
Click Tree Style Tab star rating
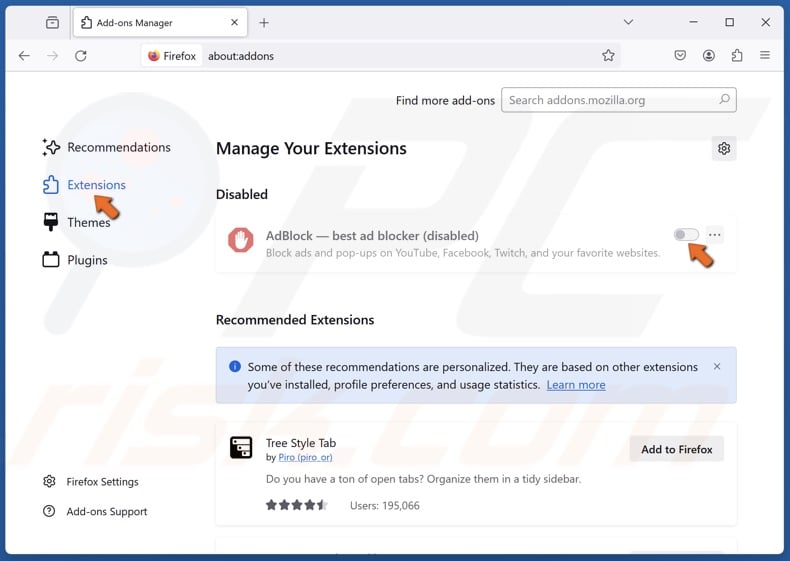point(297,505)
